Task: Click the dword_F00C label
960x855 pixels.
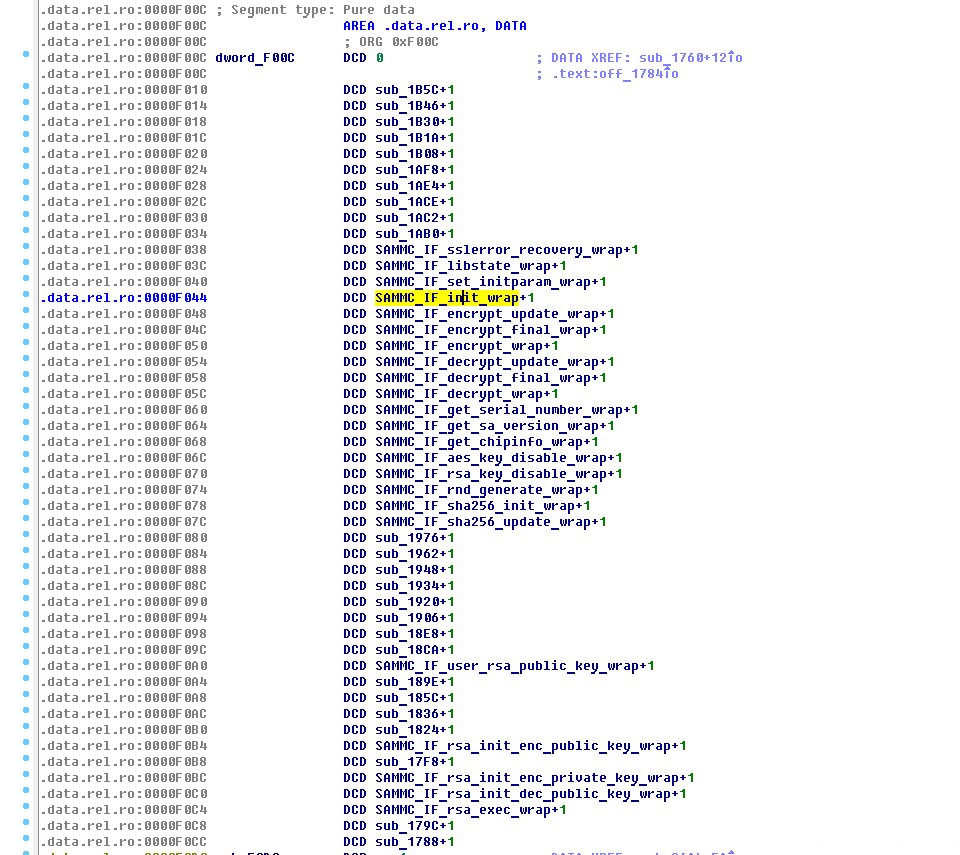Action: click(255, 58)
